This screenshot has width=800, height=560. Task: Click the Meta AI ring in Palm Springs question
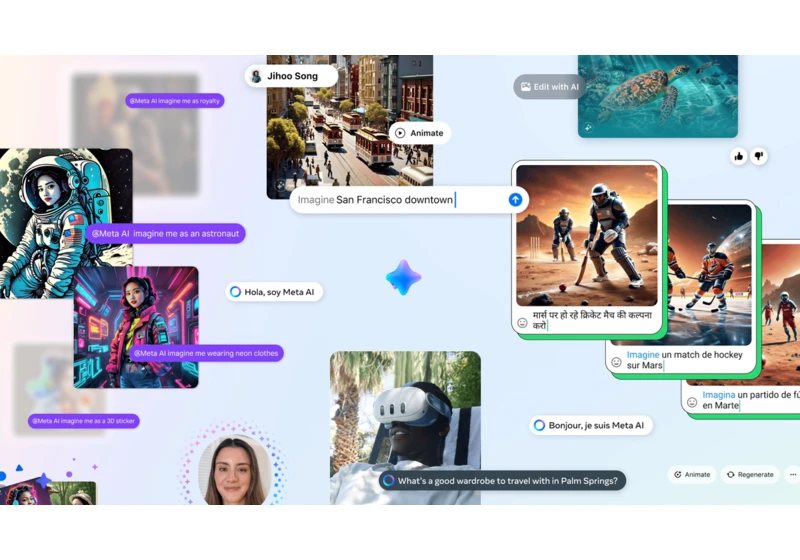coord(389,480)
